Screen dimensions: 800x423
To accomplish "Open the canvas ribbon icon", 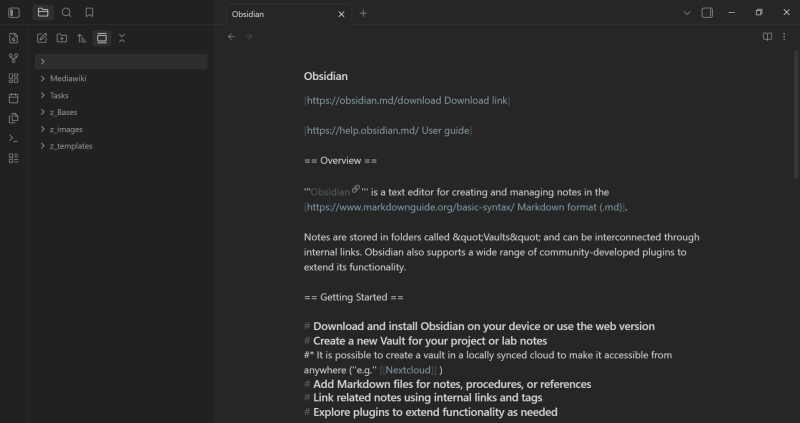I will click(x=14, y=78).
